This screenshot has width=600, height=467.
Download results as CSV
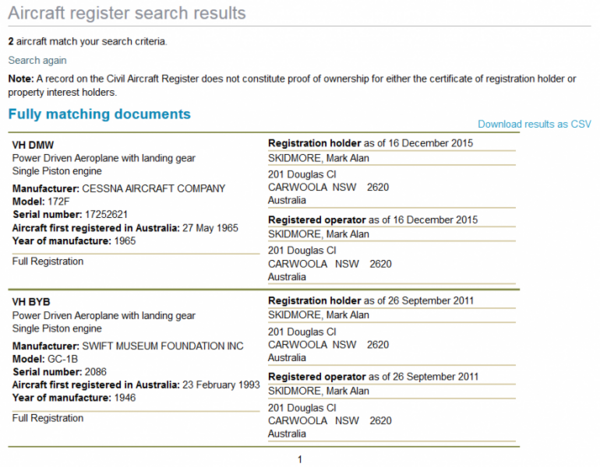[x=535, y=124]
